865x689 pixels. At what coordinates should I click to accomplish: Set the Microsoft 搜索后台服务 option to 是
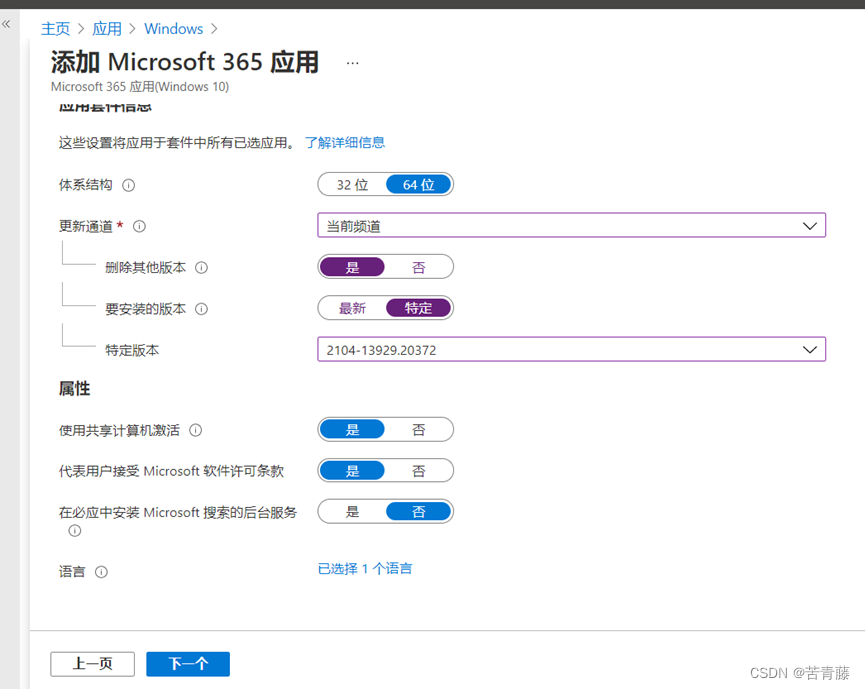click(352, 511)
